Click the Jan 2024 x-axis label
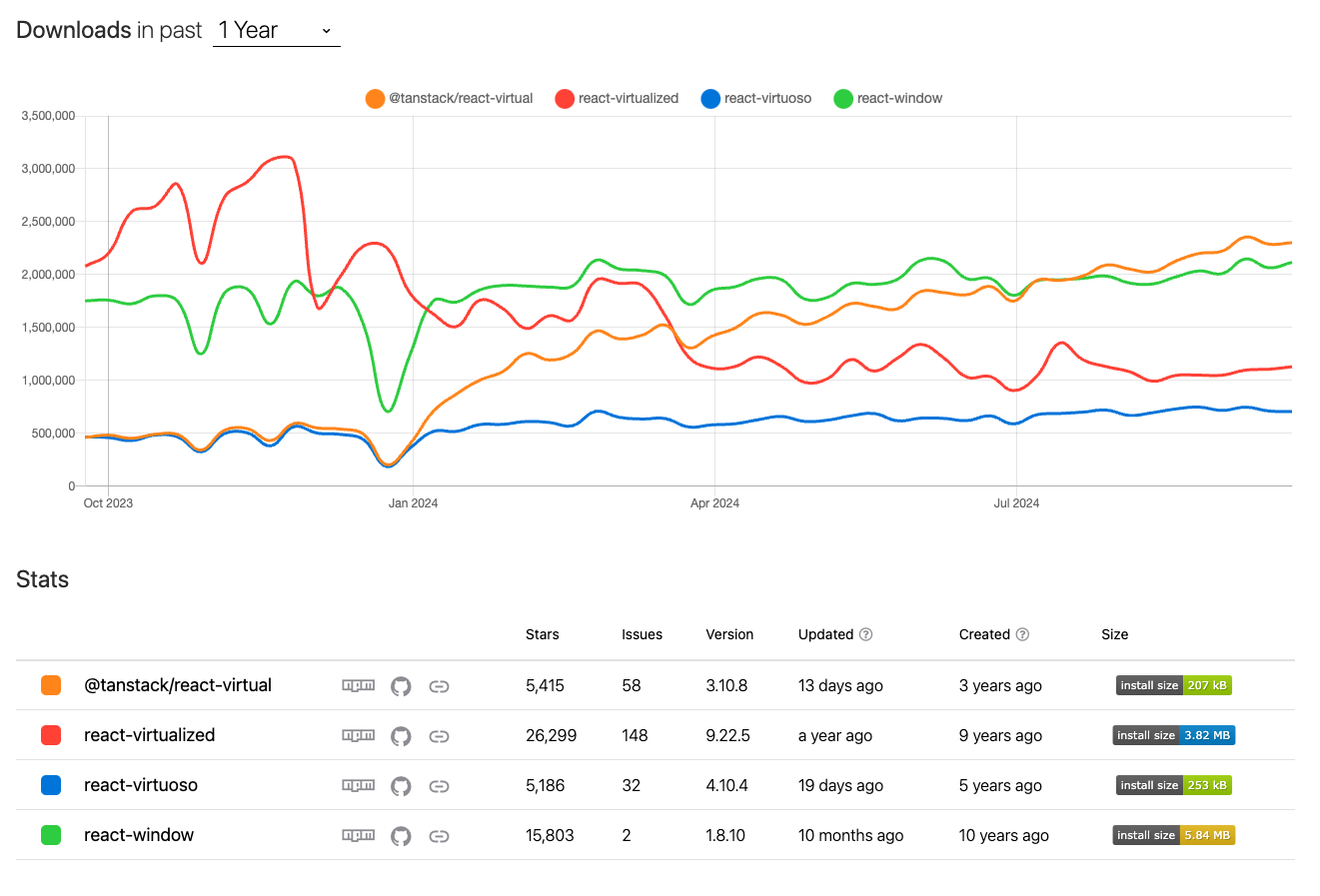Screen dimensions: 1320x896 (413, 503)
